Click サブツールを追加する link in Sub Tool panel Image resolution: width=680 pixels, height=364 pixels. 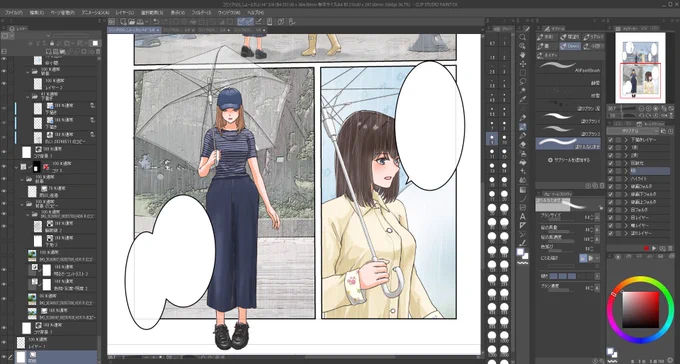click(x=569, y=160)
